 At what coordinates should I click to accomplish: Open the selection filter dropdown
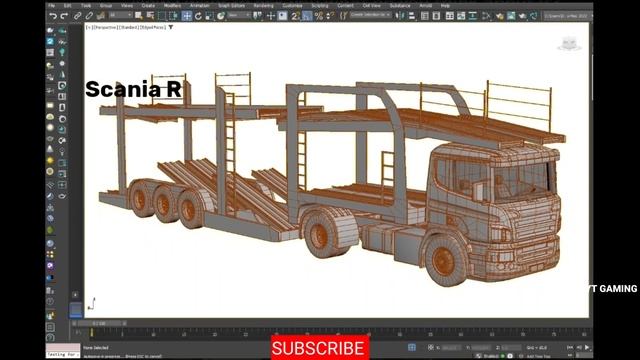(x=120, y=16)
